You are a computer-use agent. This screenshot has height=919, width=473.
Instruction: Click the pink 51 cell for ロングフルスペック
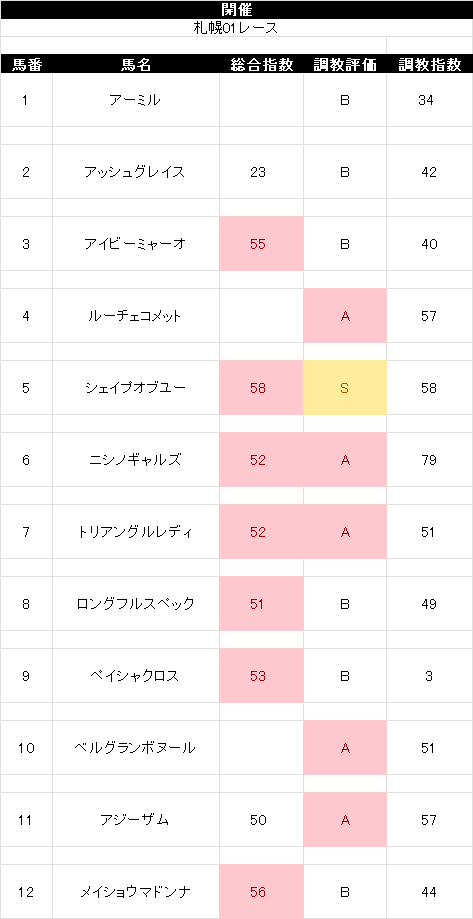point(261,604)
